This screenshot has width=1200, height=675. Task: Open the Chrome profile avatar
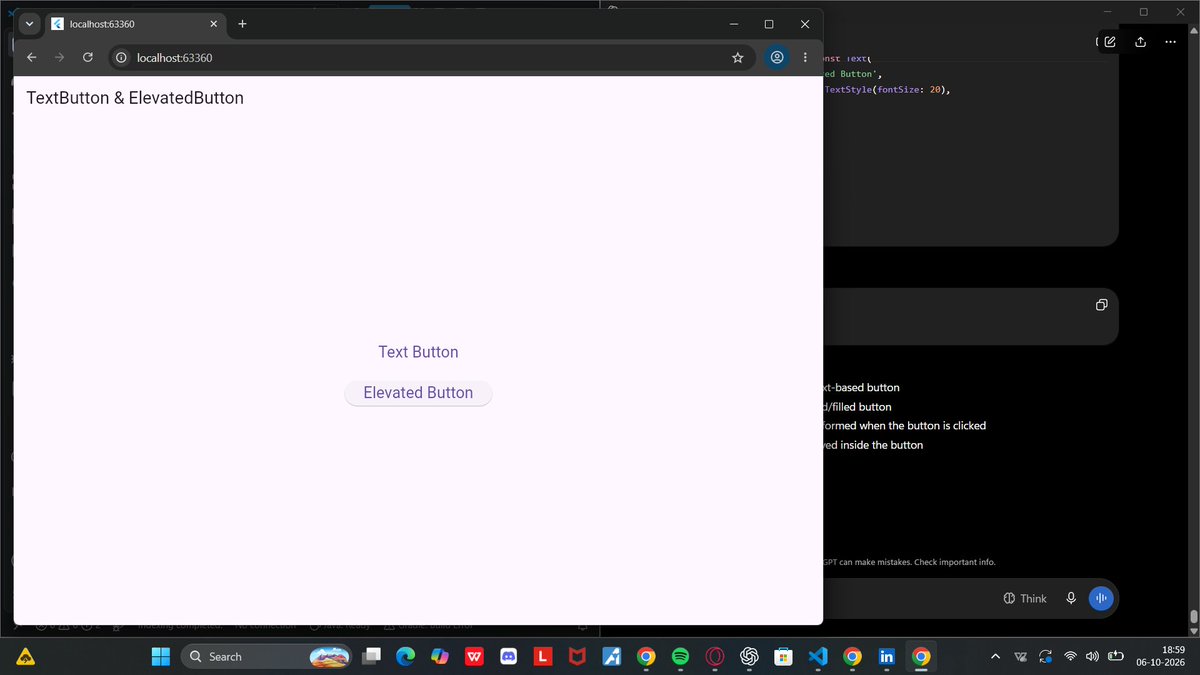pyautogui.click(x=777, y=58)
